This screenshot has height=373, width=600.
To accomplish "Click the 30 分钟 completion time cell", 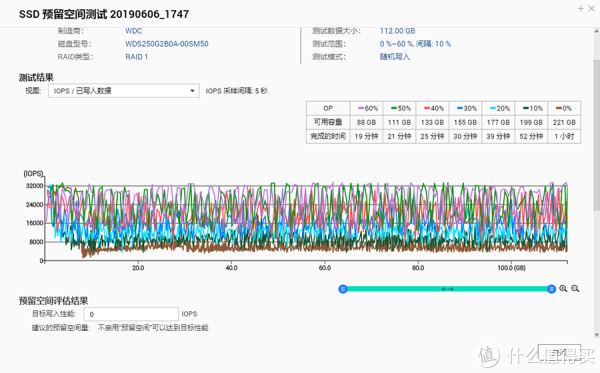I will click(465, 137).
